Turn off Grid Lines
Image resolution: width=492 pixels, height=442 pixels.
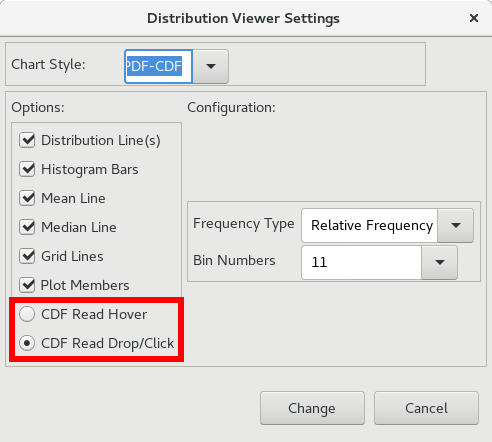(27, 256)
